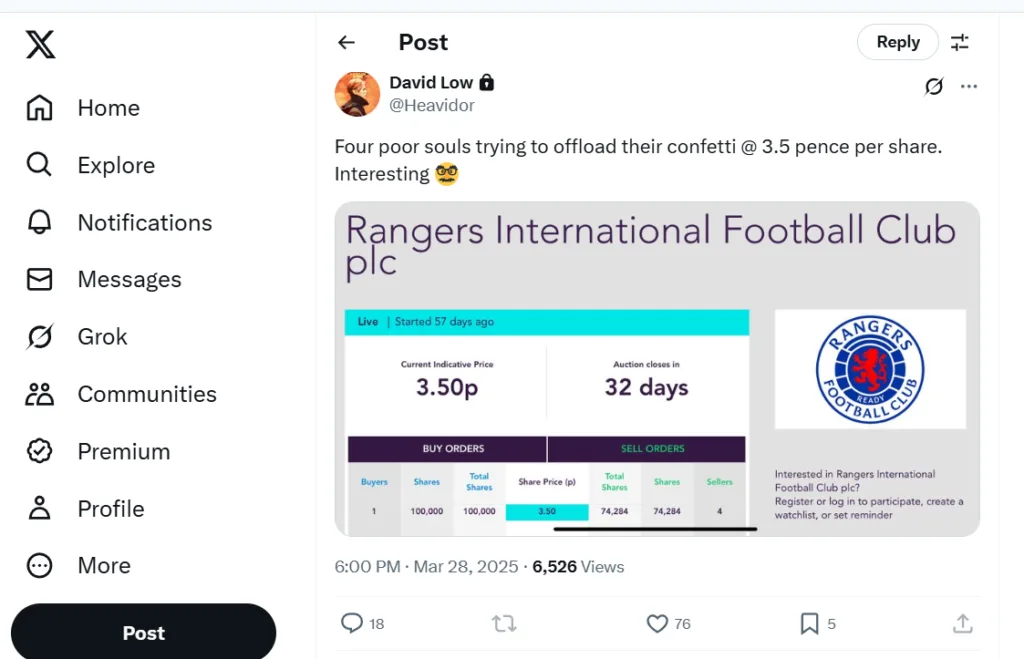The width and height of the screenshot is (1024, 659).
Task: Share the post via upload icon
Action: coord(962,624)
